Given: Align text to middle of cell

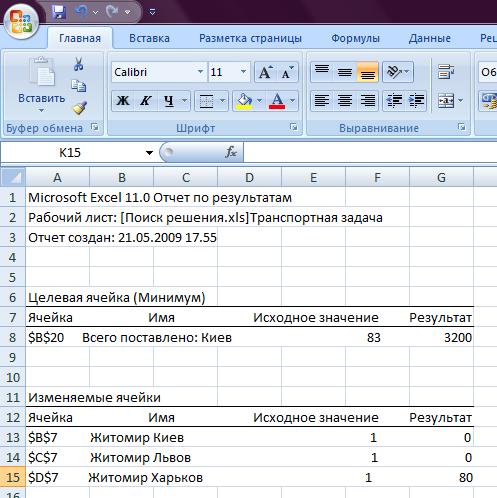Looking at the screenshot, I should [345, 72].
